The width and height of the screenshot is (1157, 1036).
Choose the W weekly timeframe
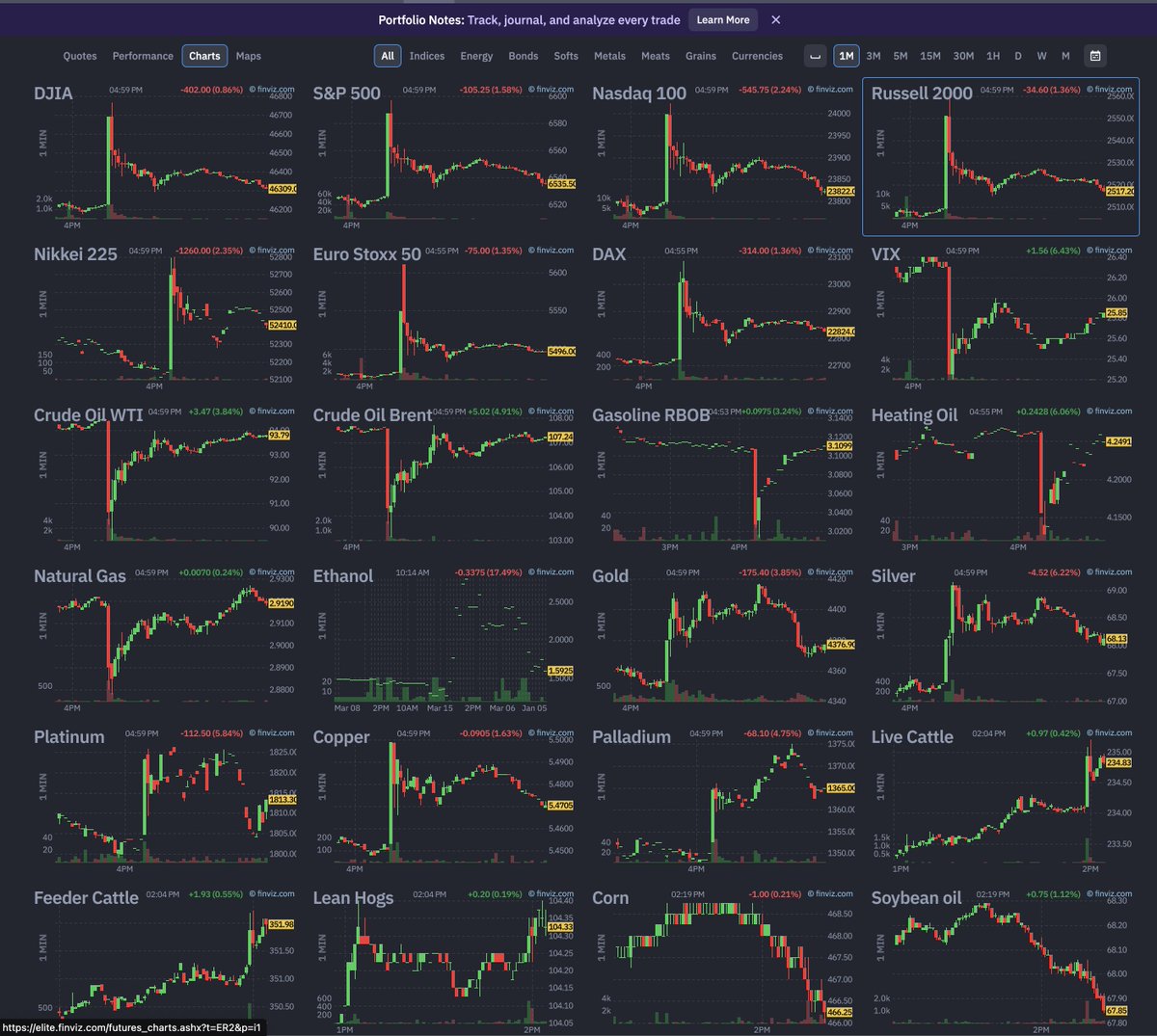pos(1041,56)
